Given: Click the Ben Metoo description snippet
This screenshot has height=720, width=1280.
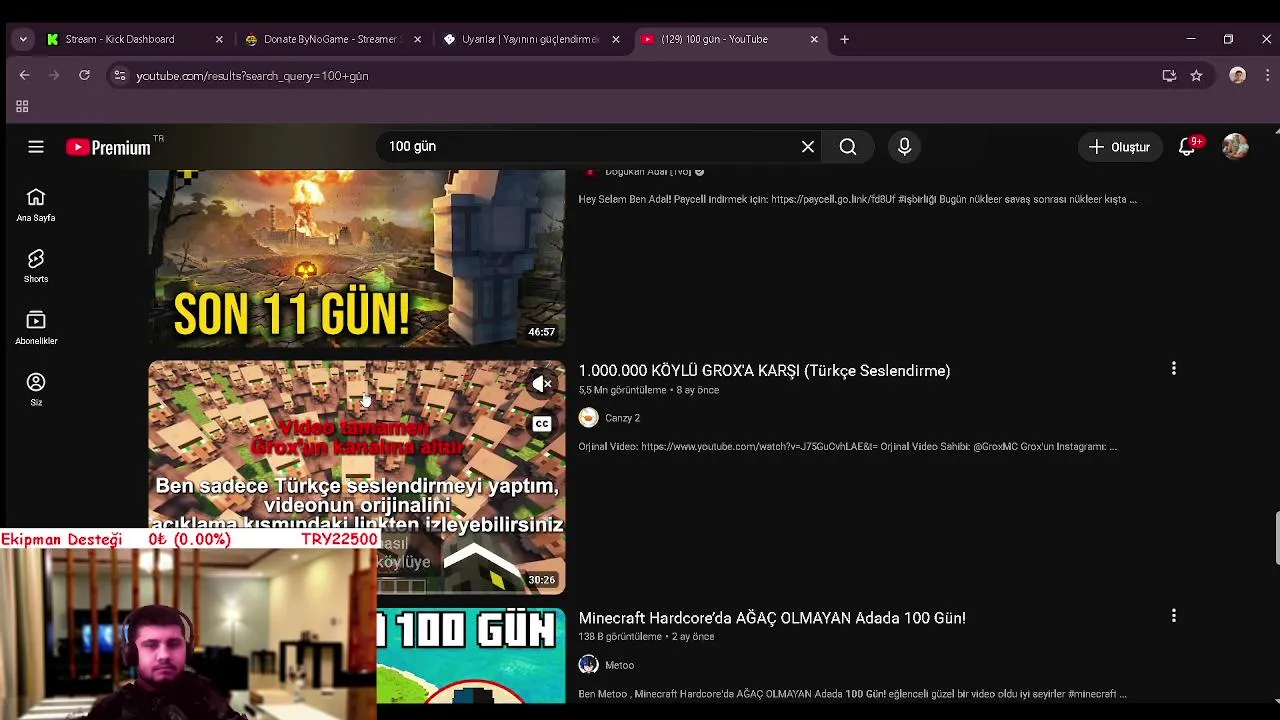Looking at the screenshot, I should (852, 694).
